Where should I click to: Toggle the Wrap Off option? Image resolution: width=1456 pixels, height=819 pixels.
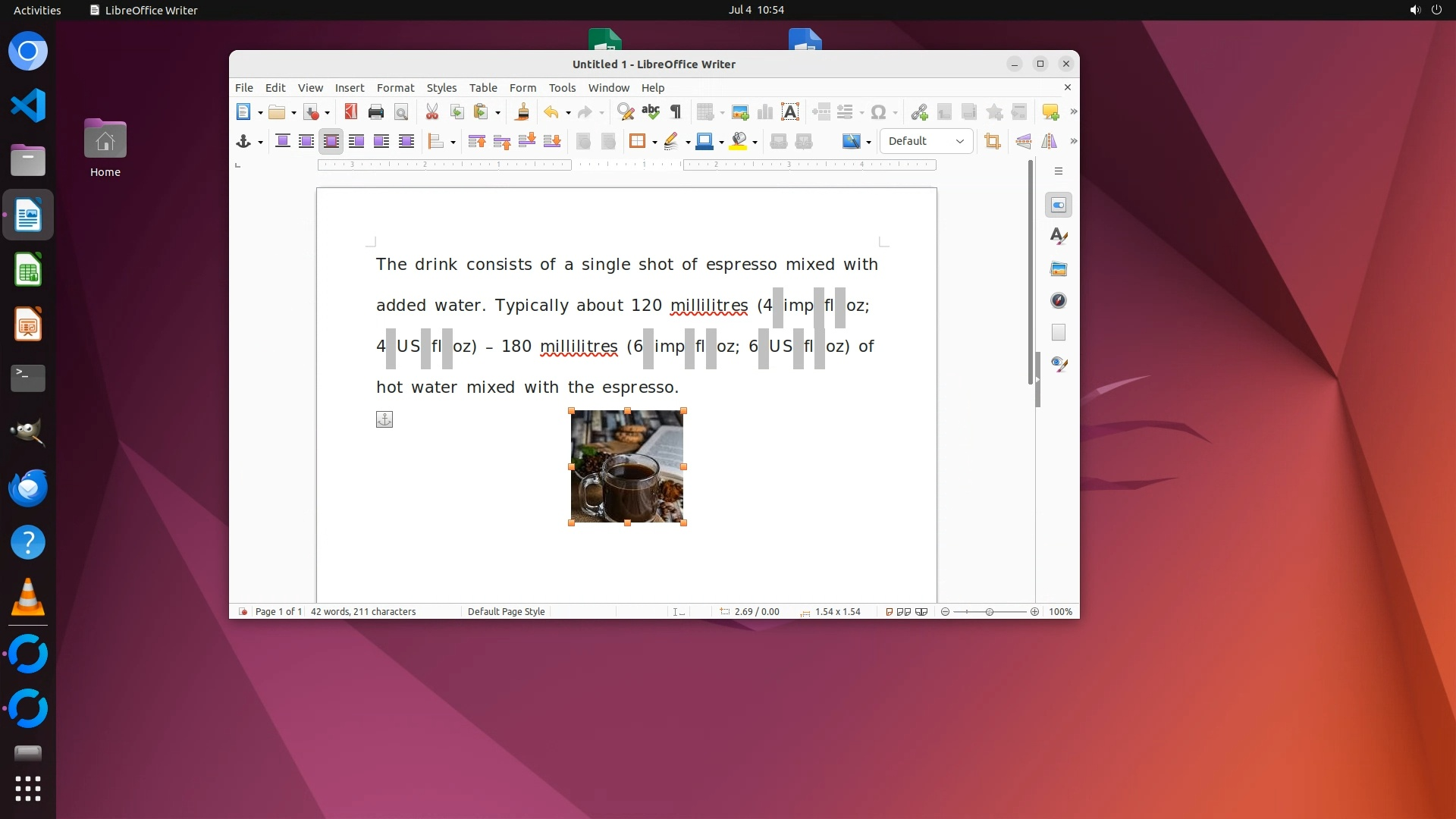(282, 141)
